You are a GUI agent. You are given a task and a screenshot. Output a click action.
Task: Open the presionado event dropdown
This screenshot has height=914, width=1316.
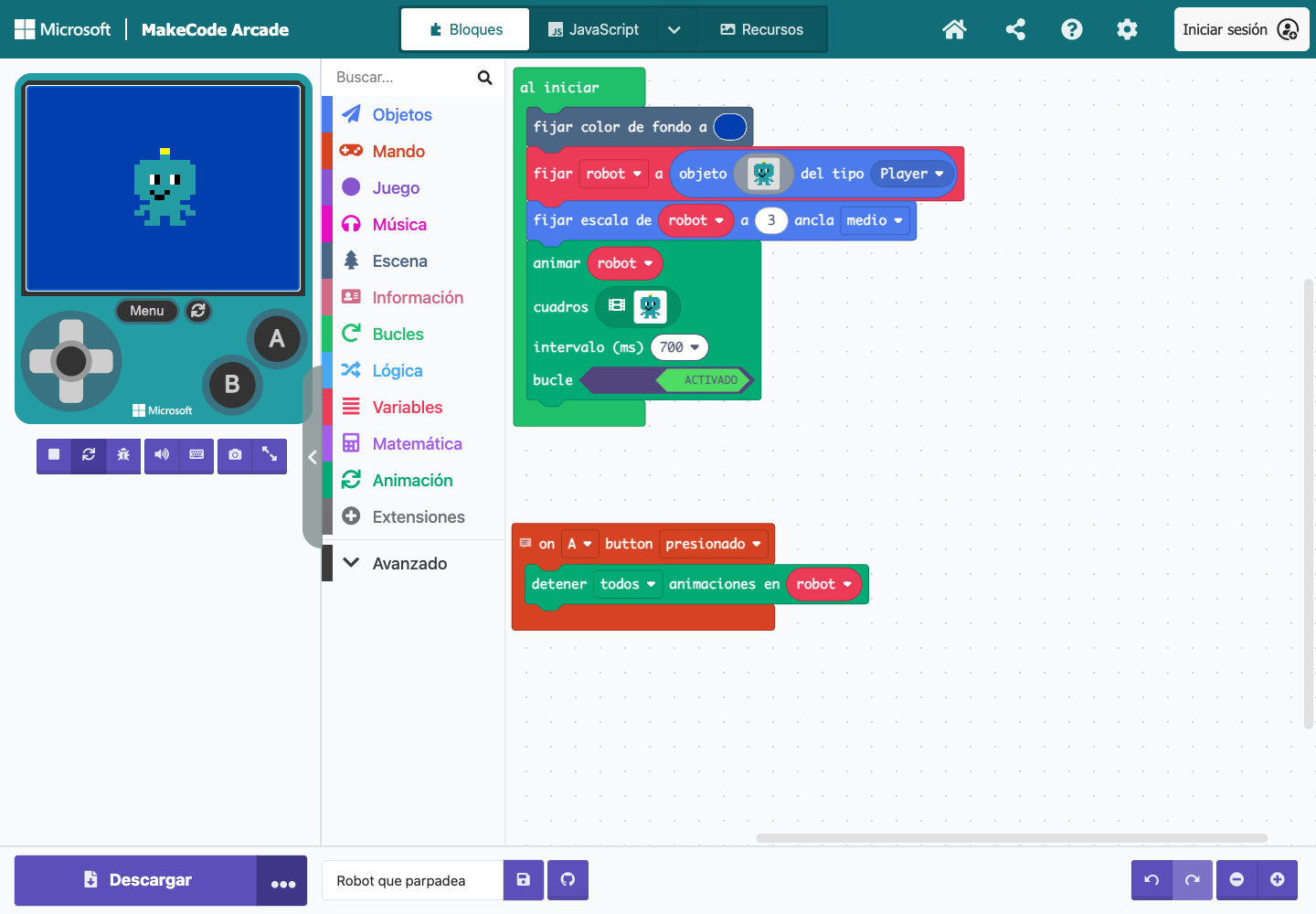tap(713, 544)
